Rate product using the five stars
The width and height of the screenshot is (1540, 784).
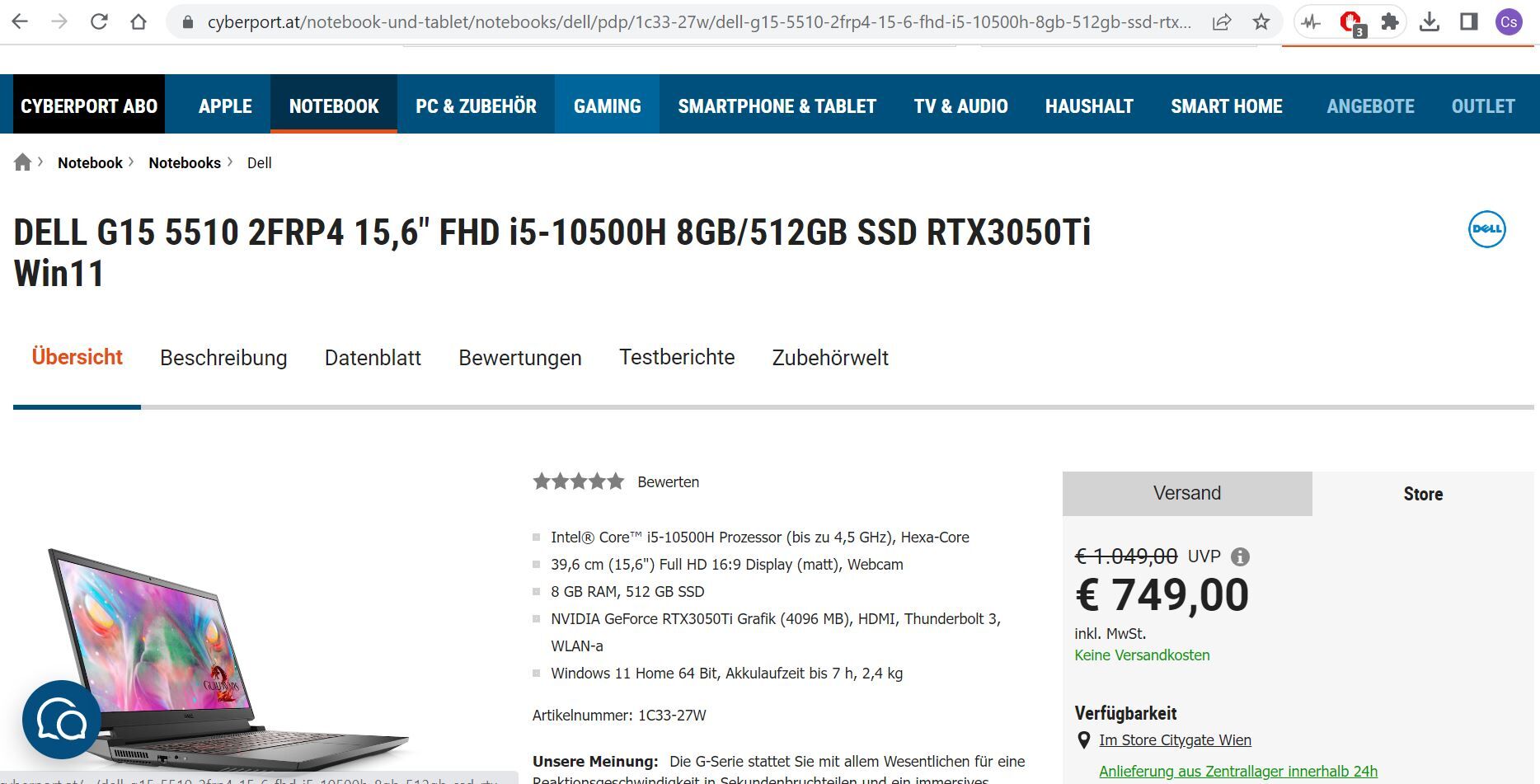click(x=579, y=481)
